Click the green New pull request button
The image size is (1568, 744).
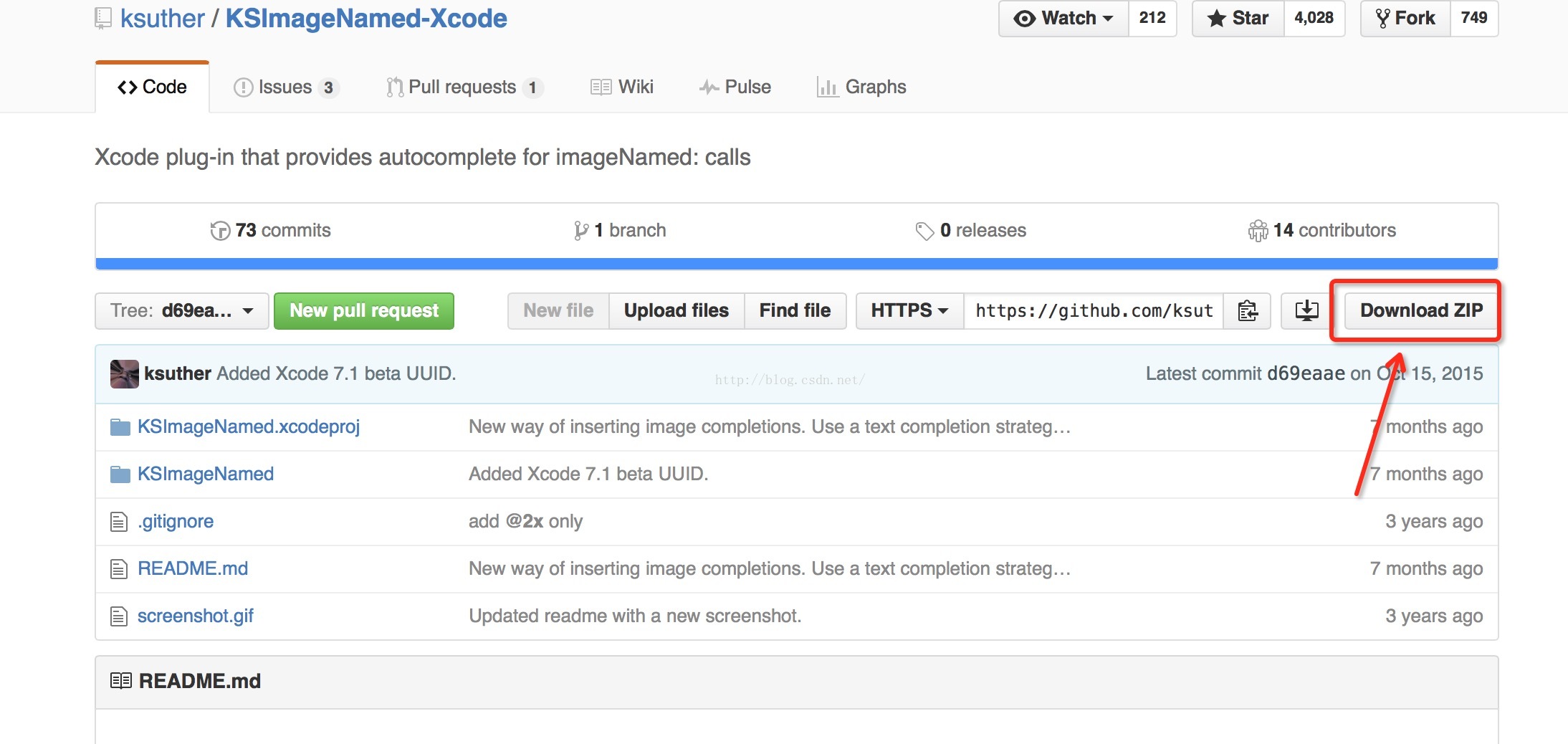tap(364, 311)
